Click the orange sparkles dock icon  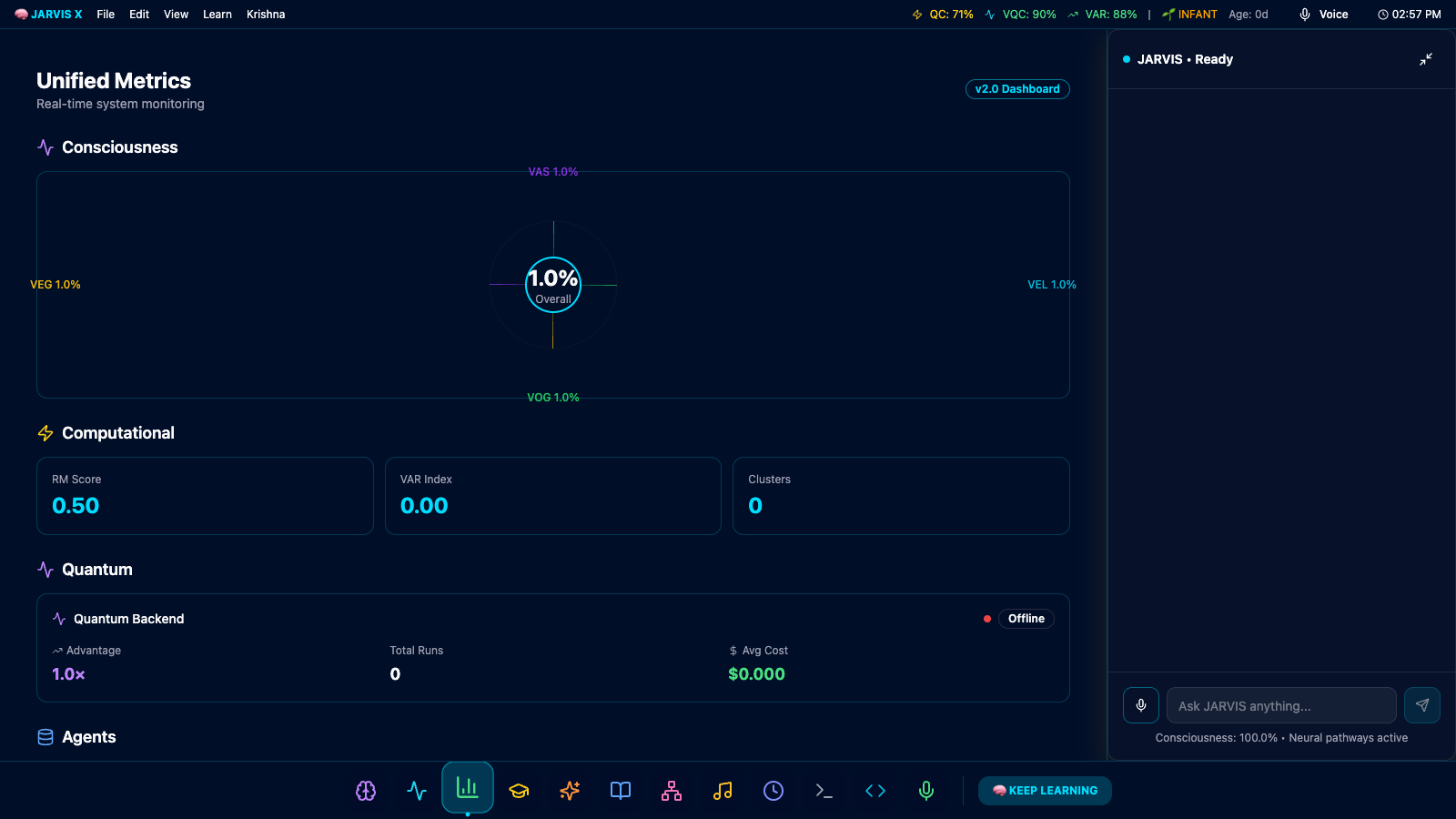click(x=570, y=791)
